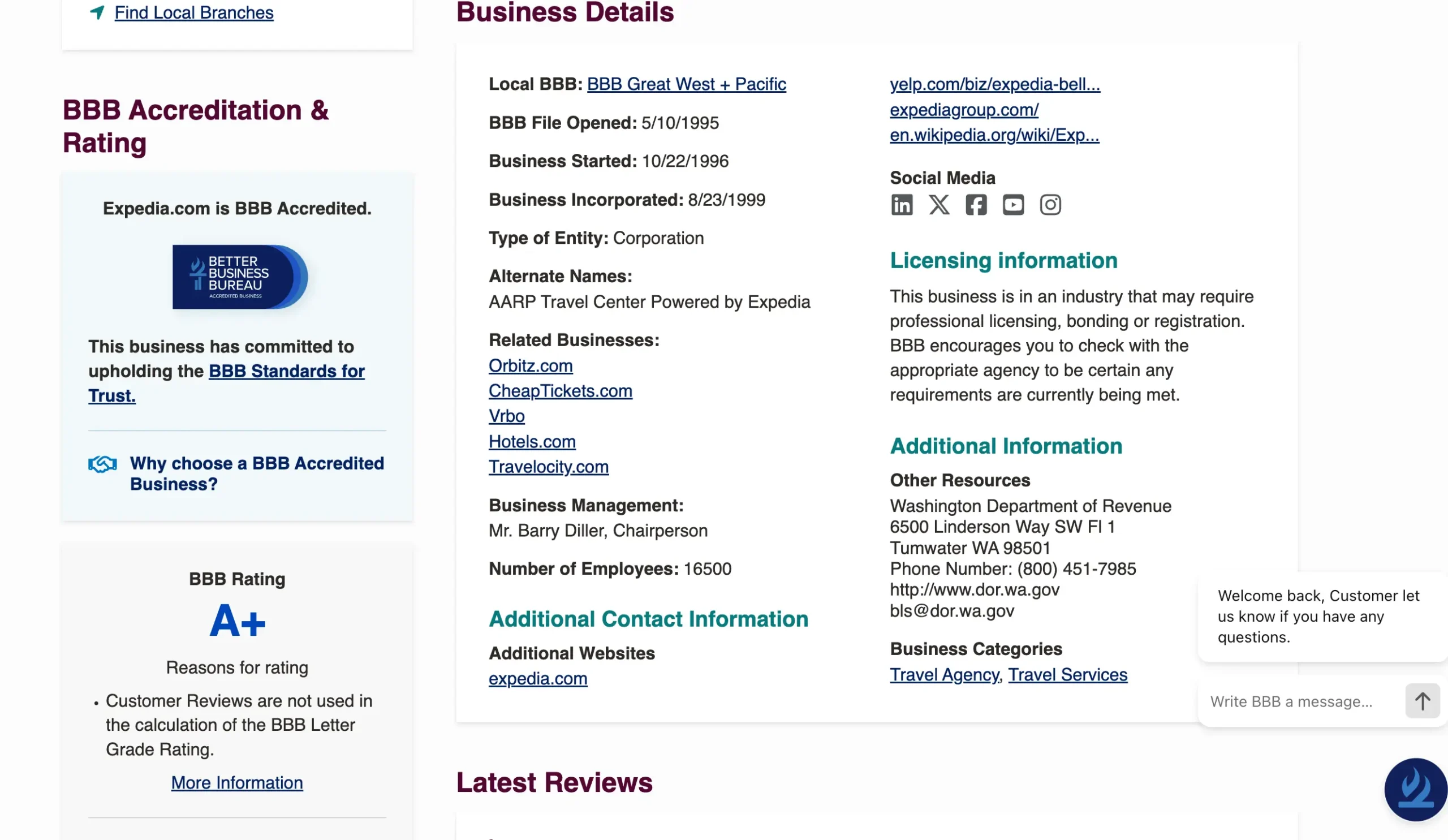Click the Latest Reviews heading
1448x840 pixels.
554,782
